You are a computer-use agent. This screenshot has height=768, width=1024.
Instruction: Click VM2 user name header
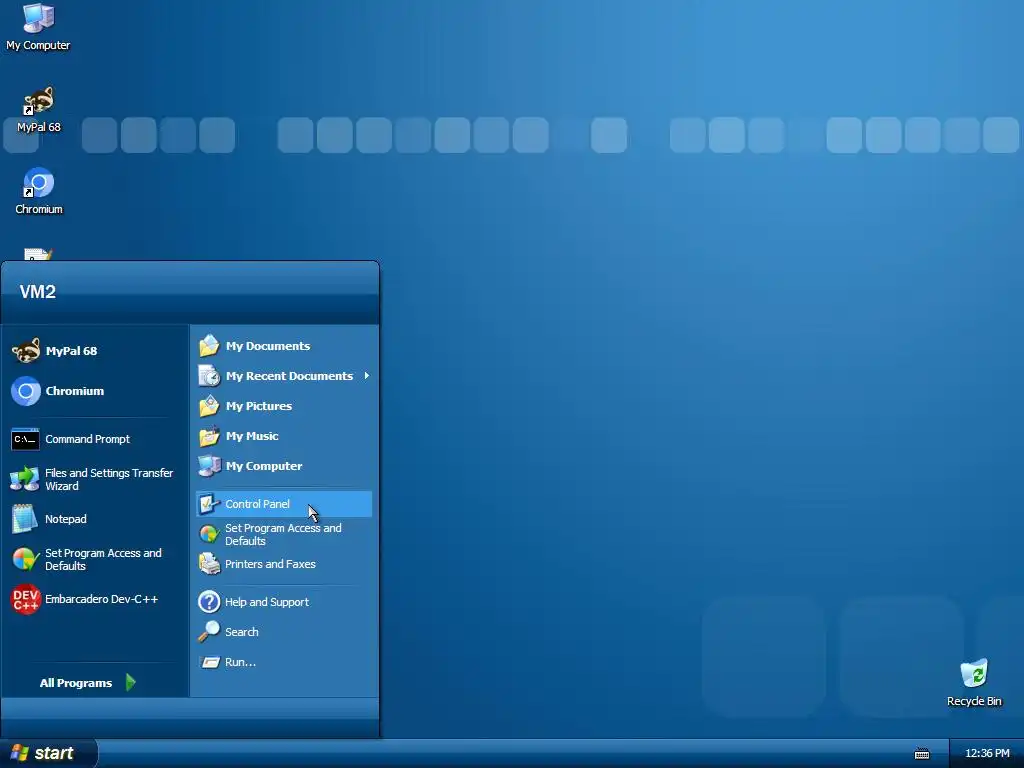point(37,291)
